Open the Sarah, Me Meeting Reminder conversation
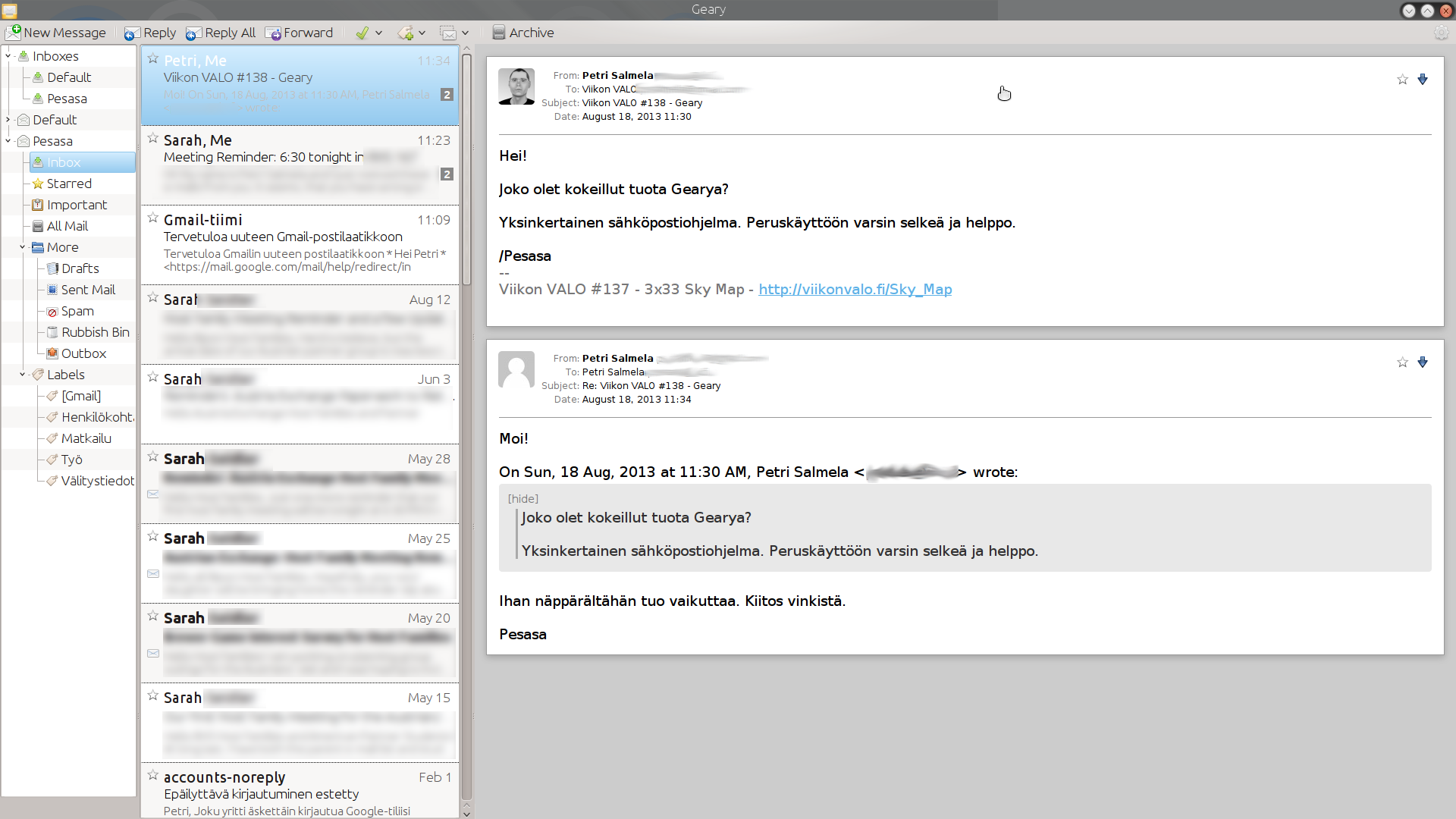 pos(300,165)
